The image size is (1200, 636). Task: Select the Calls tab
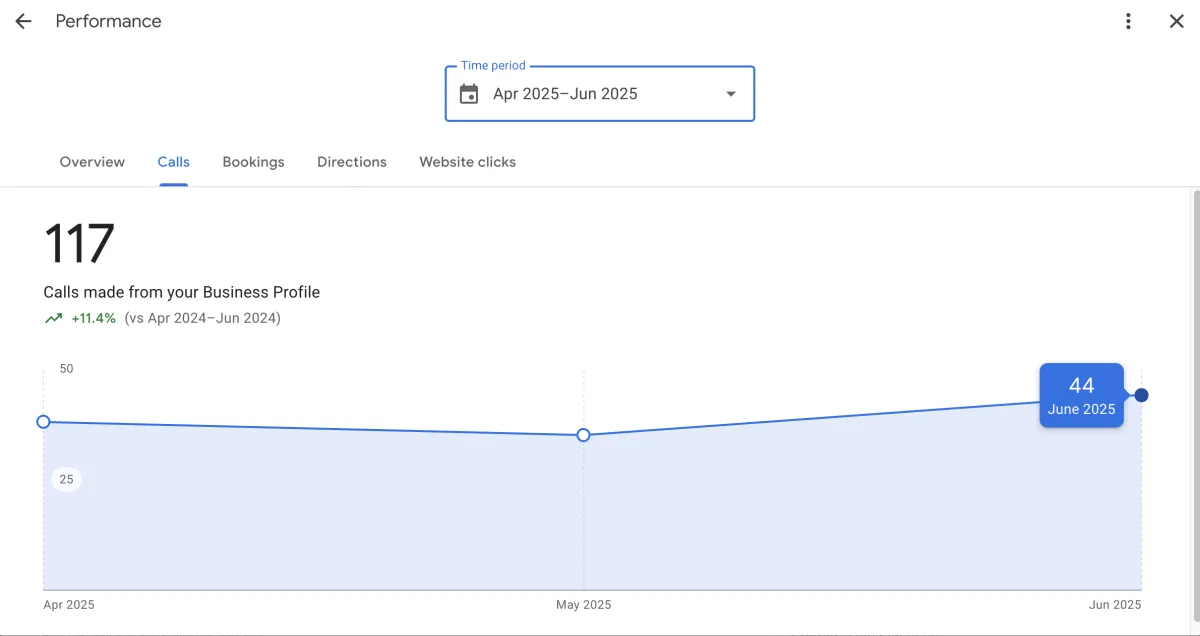[x=174, y=162]
